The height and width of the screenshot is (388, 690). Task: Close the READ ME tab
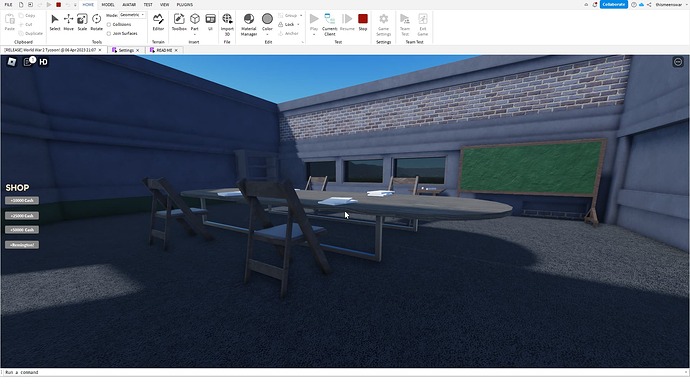click(x=176, y=50)
